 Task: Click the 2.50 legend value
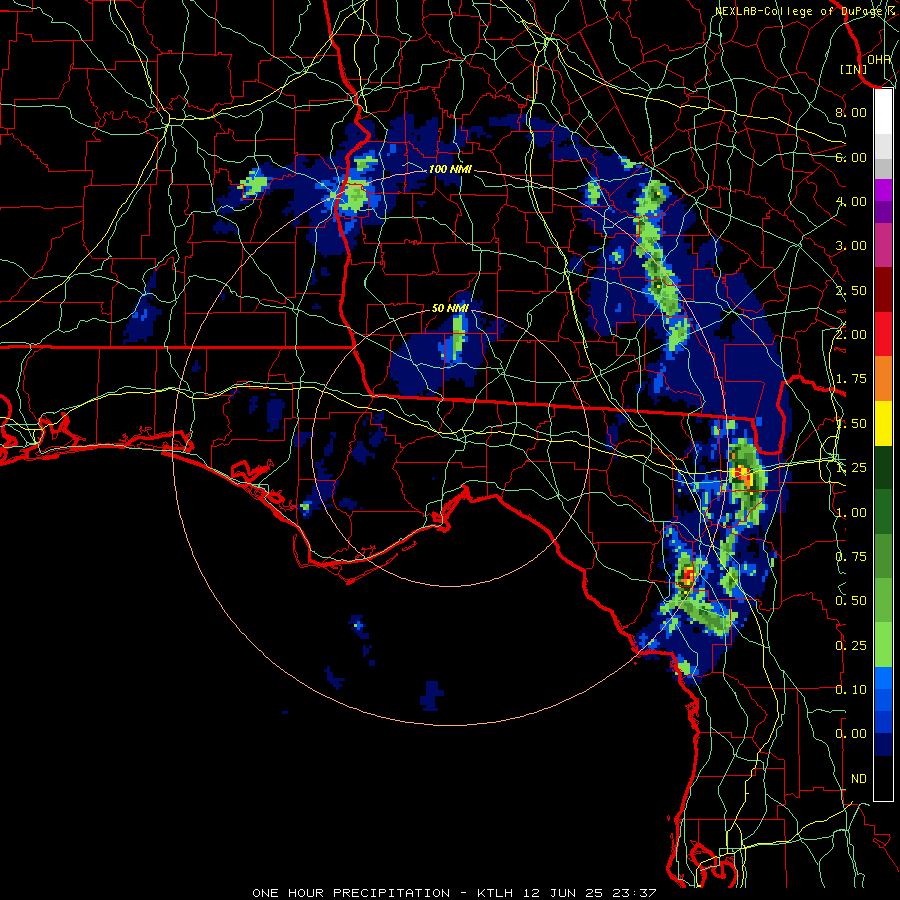click(x=851, y=290)
